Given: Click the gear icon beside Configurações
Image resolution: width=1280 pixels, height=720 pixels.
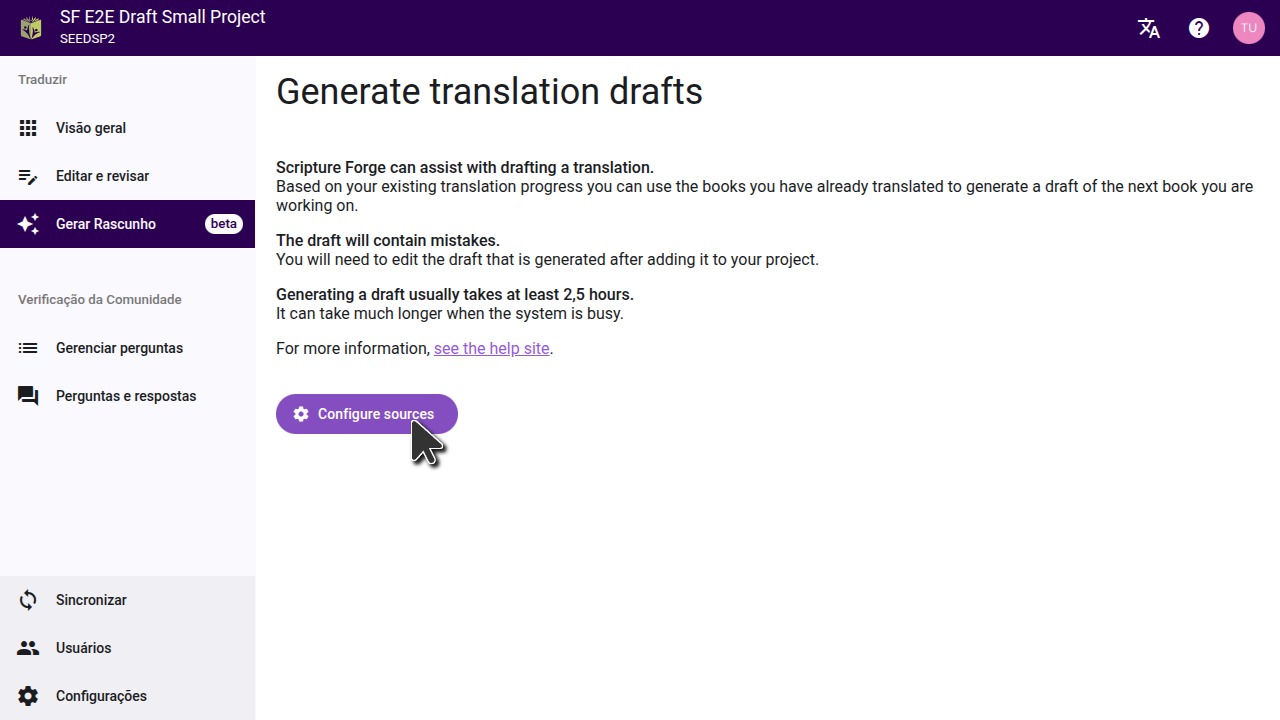Looking at the screenshot, I should (x=28, y=696).
